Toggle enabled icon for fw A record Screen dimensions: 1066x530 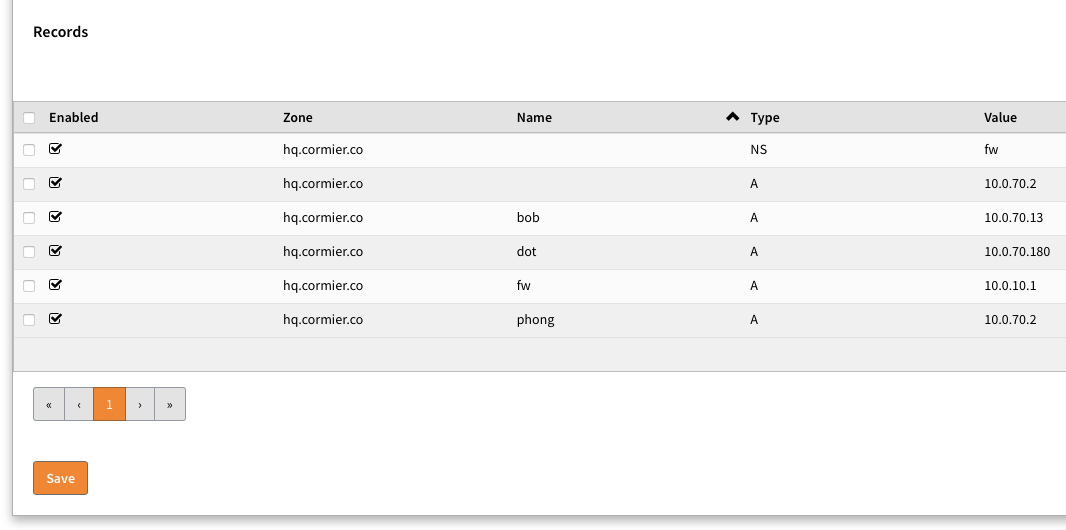point(55,285)
